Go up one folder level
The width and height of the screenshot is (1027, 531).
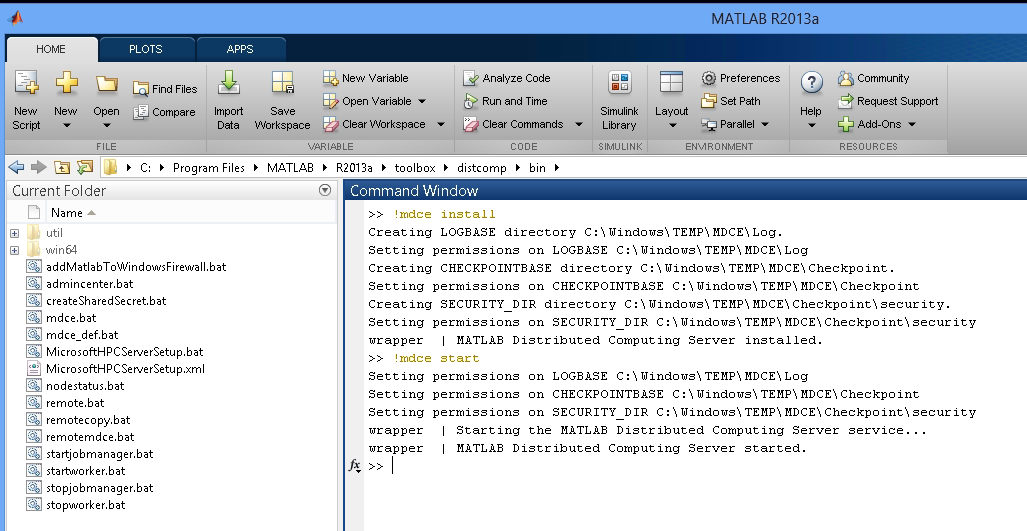(62, 168)
